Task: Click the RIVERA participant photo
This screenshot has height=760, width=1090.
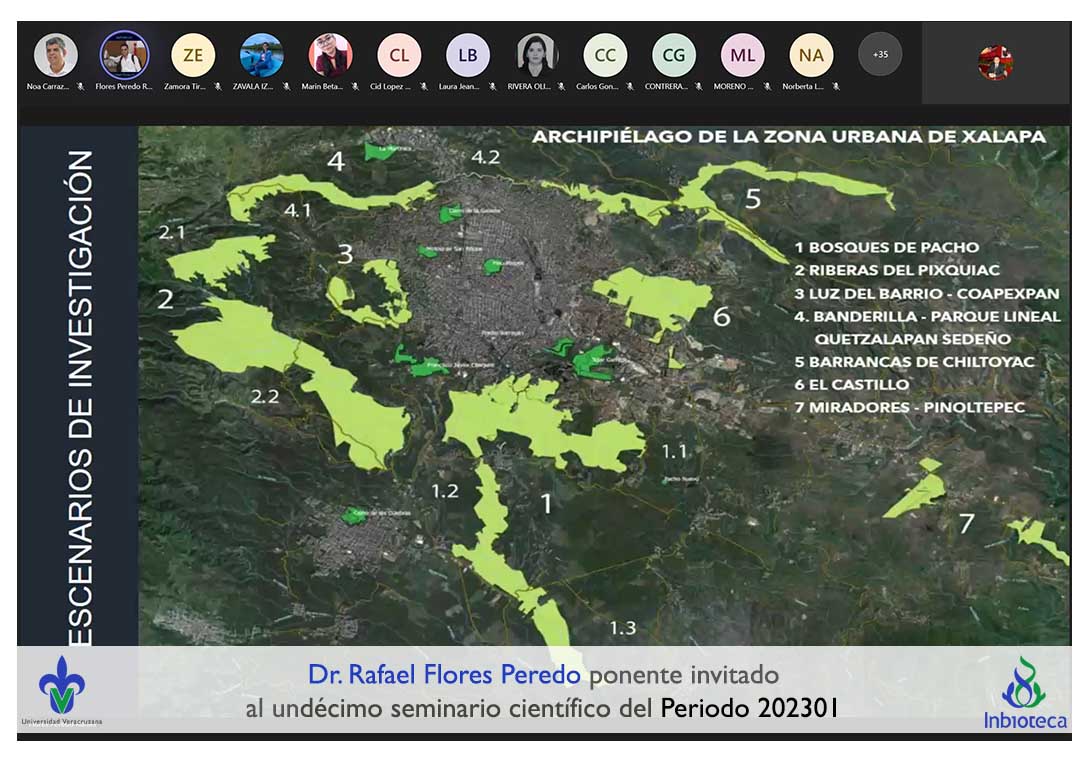Action: pos(537,55)
